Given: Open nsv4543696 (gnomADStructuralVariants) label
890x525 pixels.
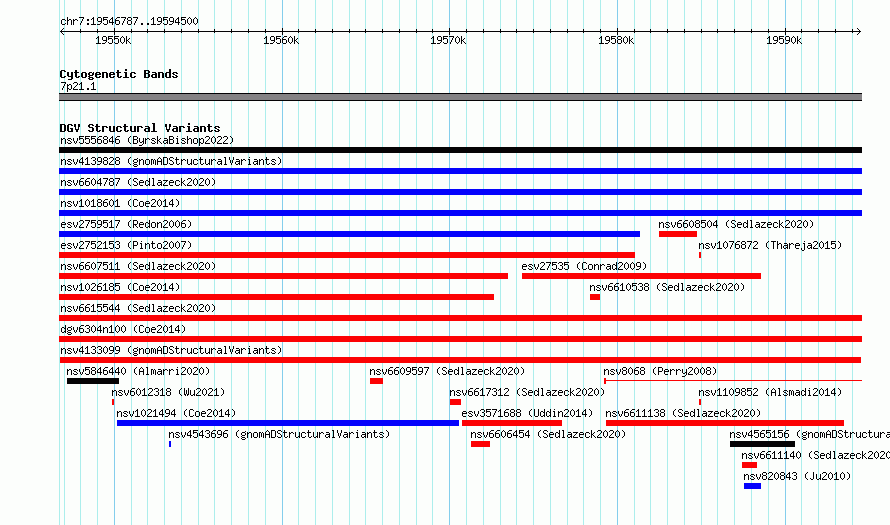Looking at the screenshot, I should (x=279, y=434).
